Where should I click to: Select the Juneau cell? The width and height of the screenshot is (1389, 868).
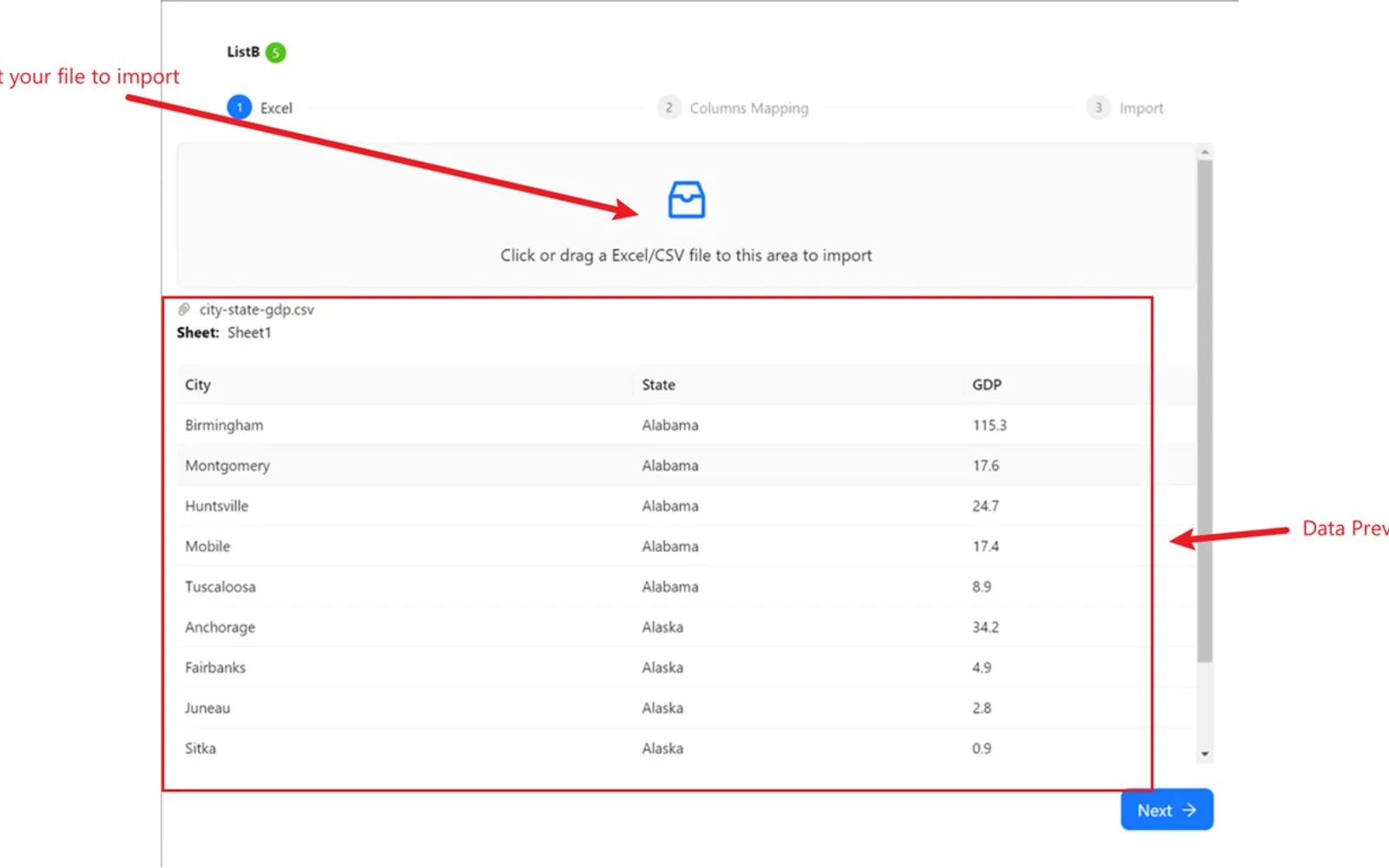point(207,708)
